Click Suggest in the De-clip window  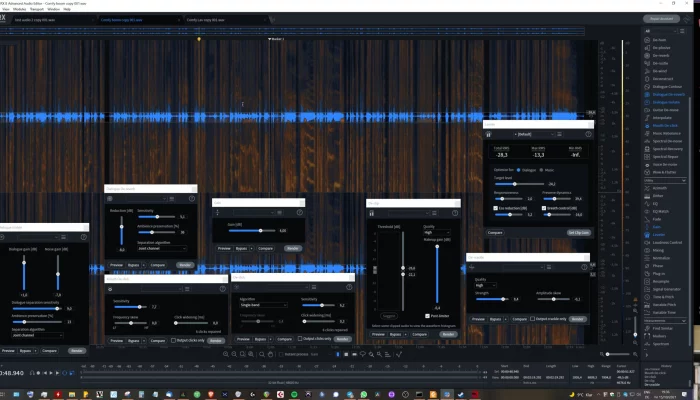(x=389, y=316)
